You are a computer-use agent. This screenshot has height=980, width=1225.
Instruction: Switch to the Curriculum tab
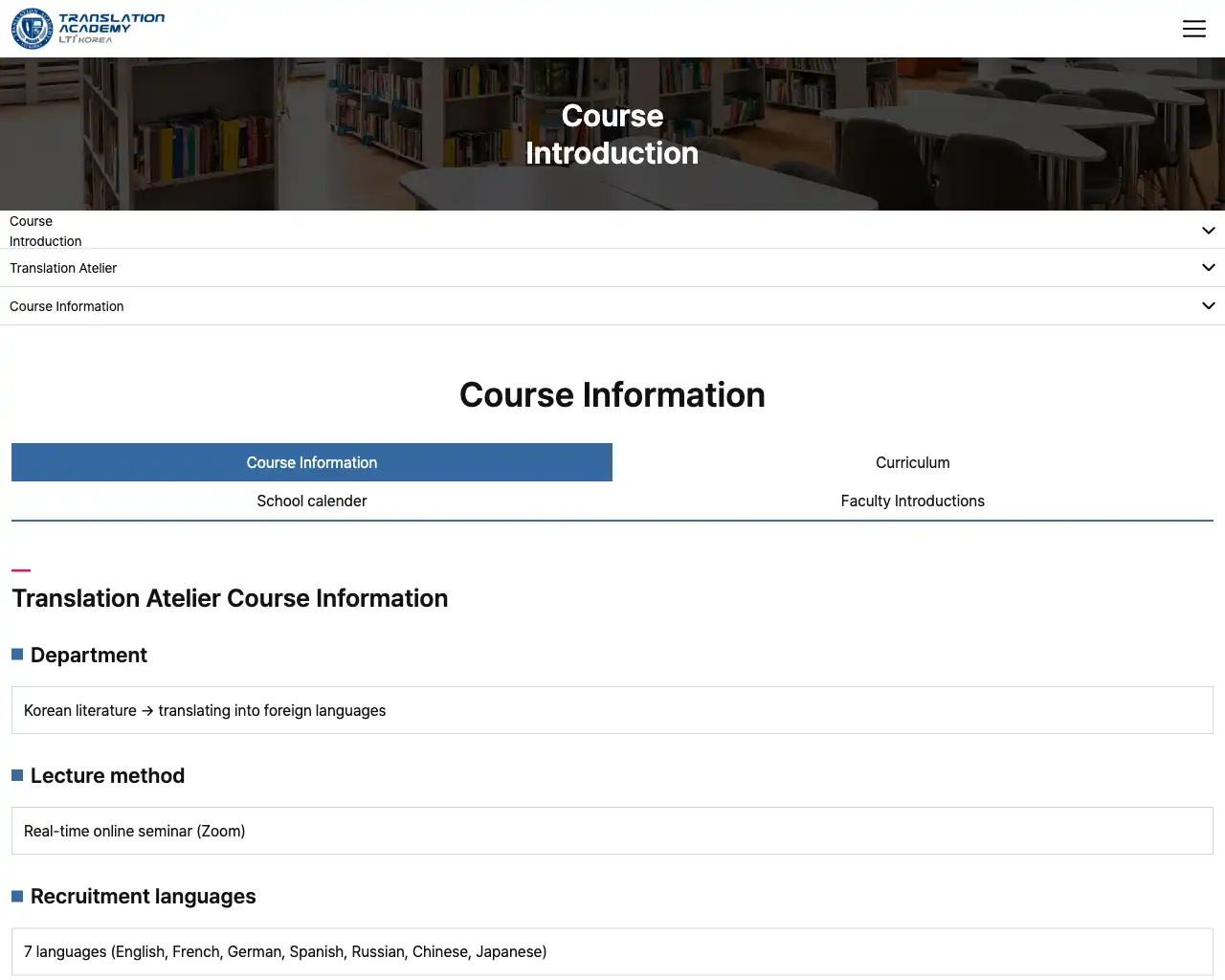pos(913,462)
